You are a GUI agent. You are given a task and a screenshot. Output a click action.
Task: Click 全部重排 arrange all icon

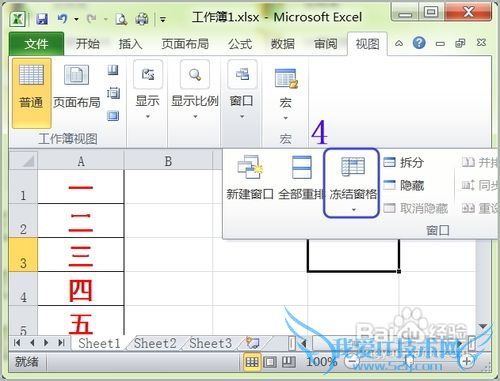(x=301, y=178)
